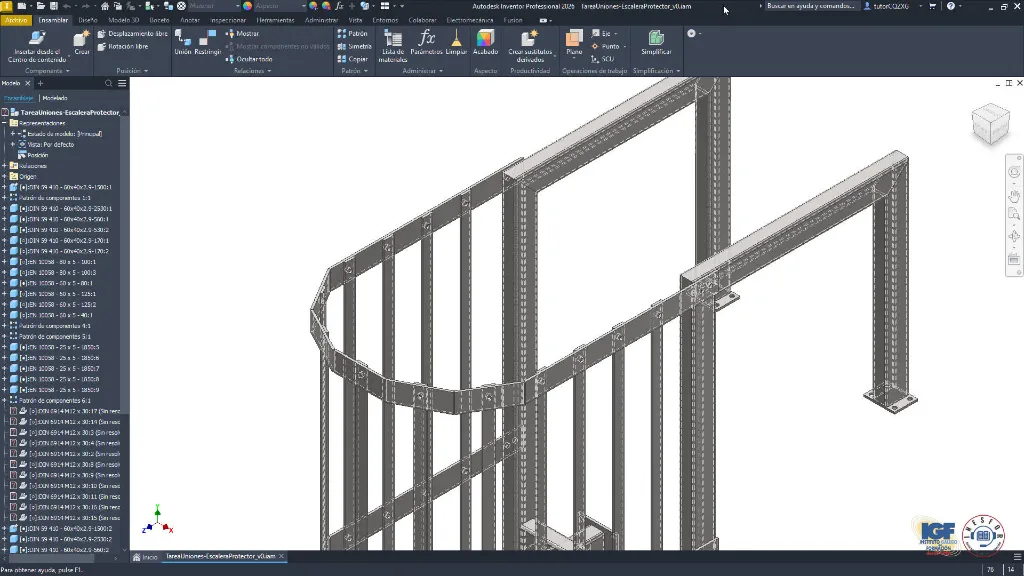
Task: Expand Patrón de componentes 1:1 node
Action: click(5, 198)
